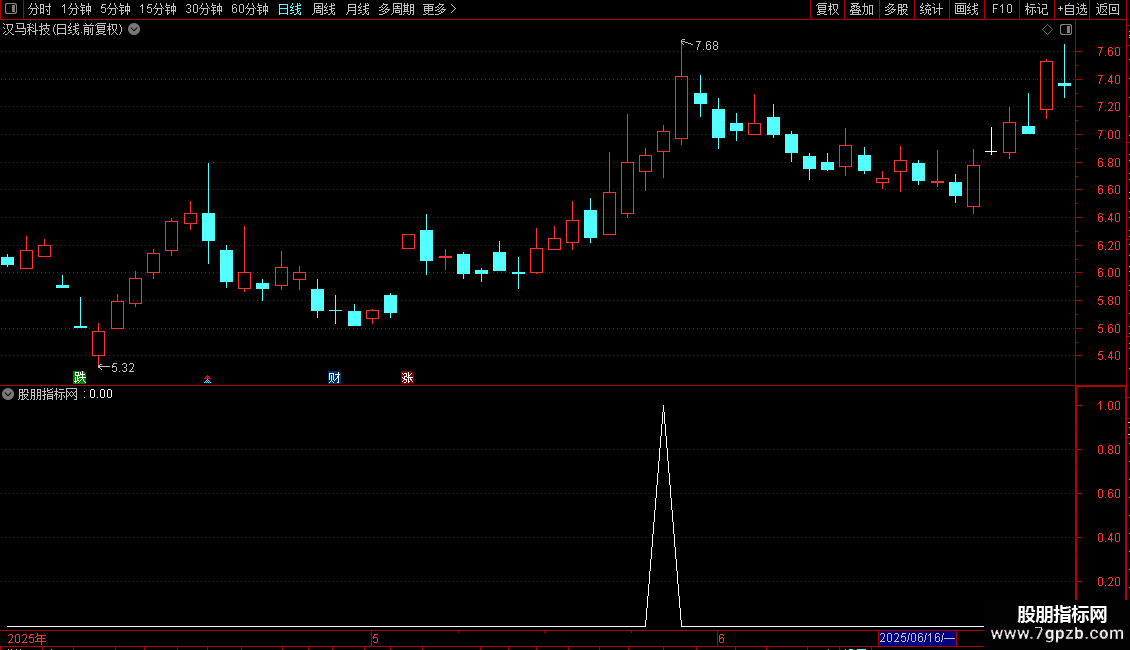This screenshot has width=1130, height=650.
Task: Select the 15分钟 period tab
Action: coord(157,9)
